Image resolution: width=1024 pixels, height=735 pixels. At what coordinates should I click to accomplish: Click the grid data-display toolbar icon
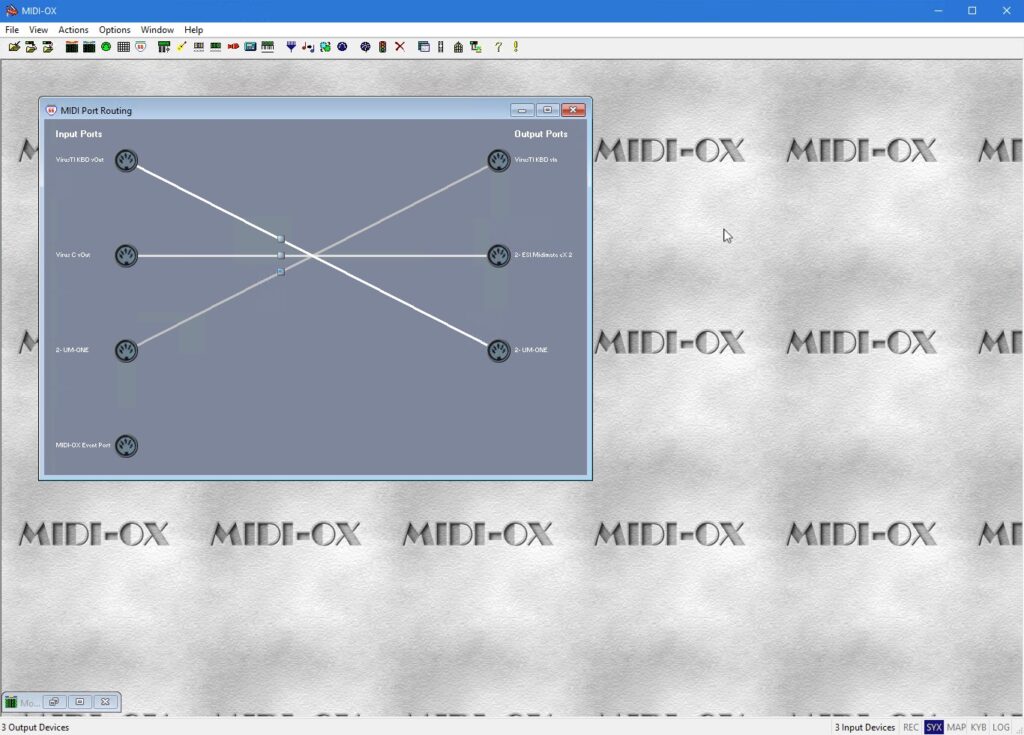(x=122, y=46)
